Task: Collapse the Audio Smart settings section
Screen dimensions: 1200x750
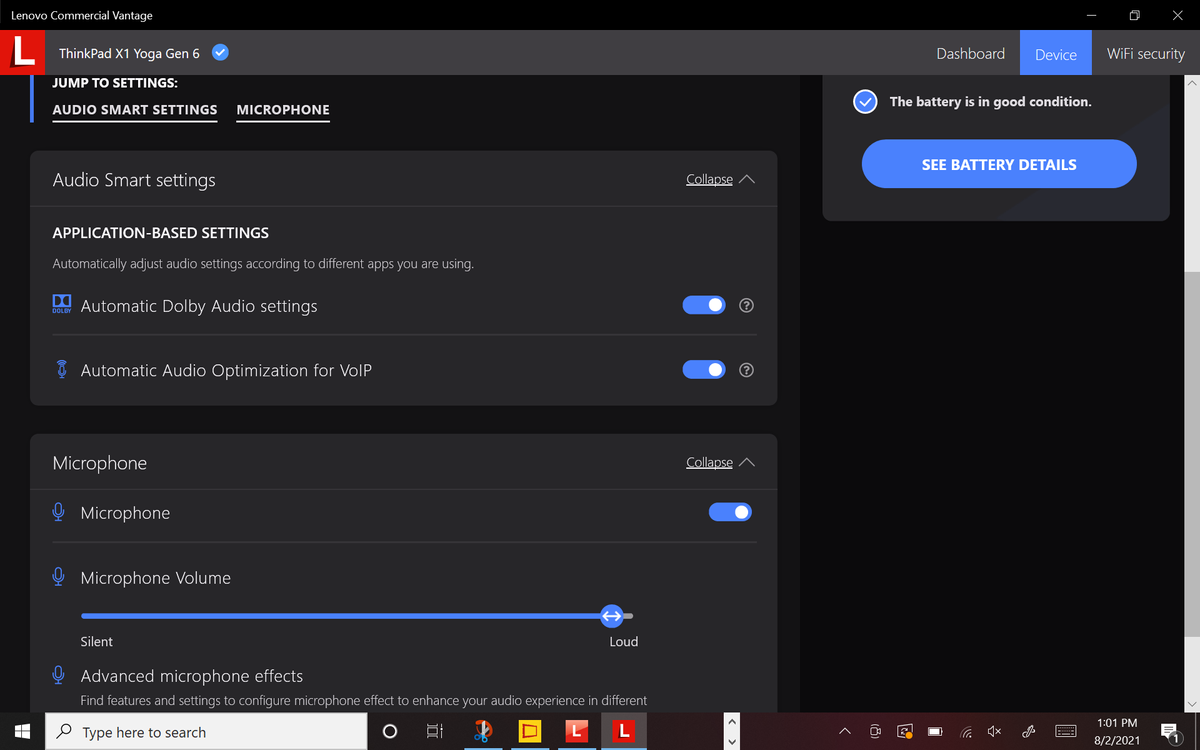Action: [x=720, y=180]
